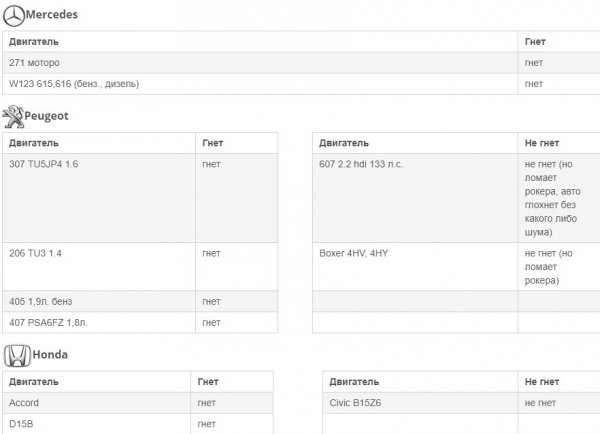This screenshot has width=600, height=434.
Task: Select the Mercedes heading text
Action: 52,15
